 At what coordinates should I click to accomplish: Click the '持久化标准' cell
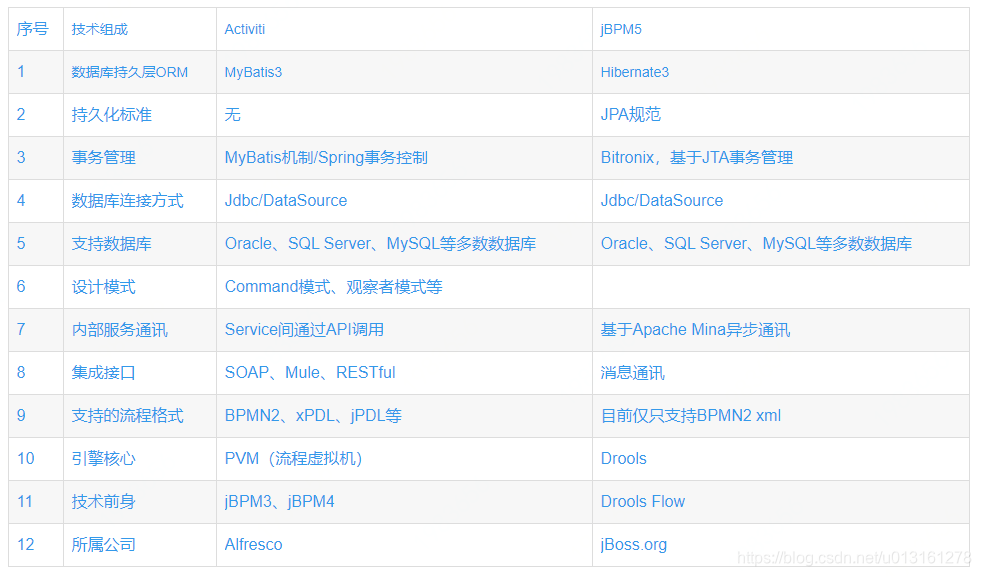140,115
